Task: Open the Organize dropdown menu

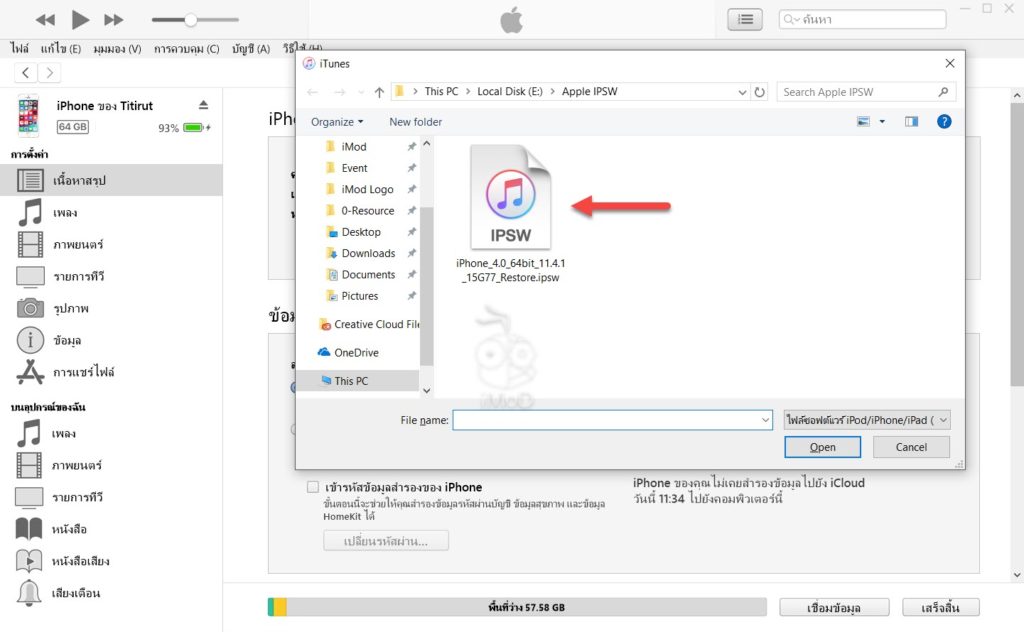Action: (336, 121)
